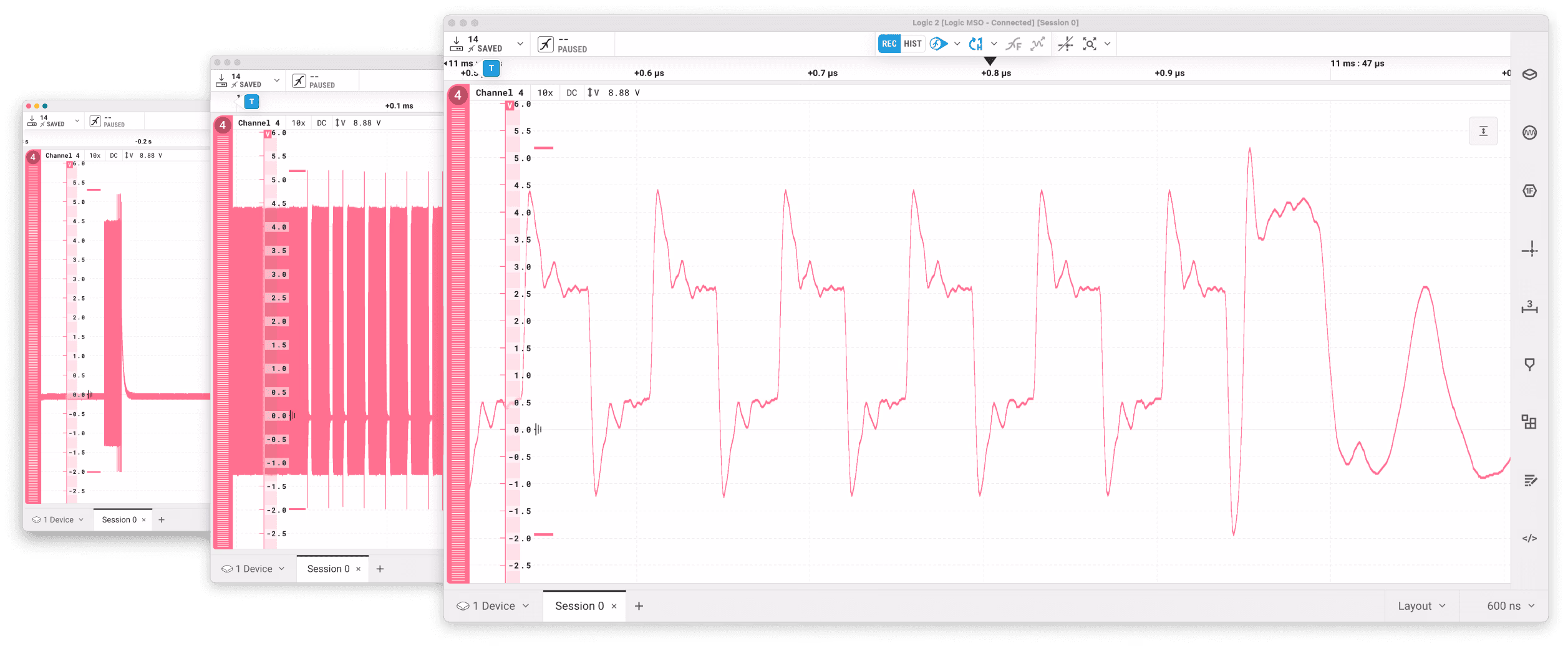The image size is (1568, 646).
Task: Open the Analyzers panel
Action: [1531, 132]
